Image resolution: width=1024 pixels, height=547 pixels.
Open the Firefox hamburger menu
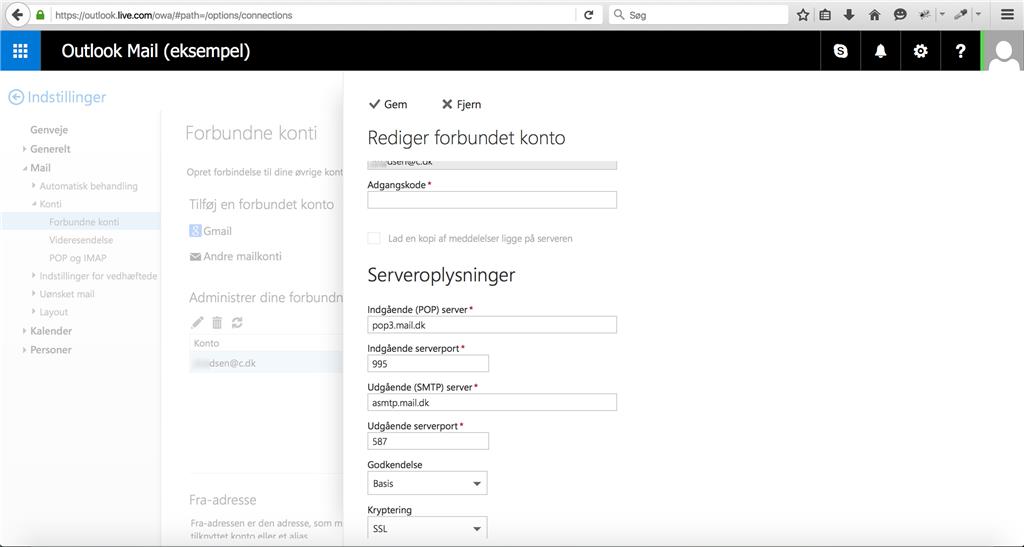1007,14
